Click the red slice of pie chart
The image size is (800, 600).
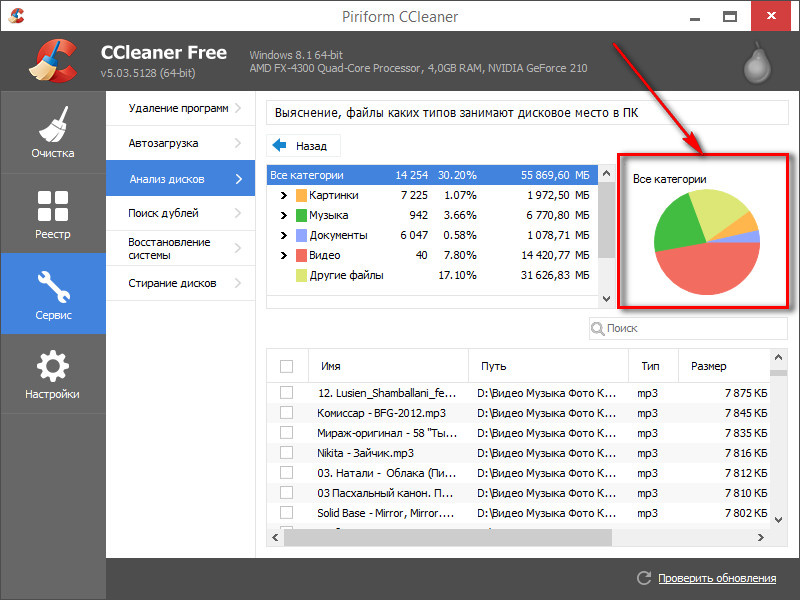click(707, 269)
